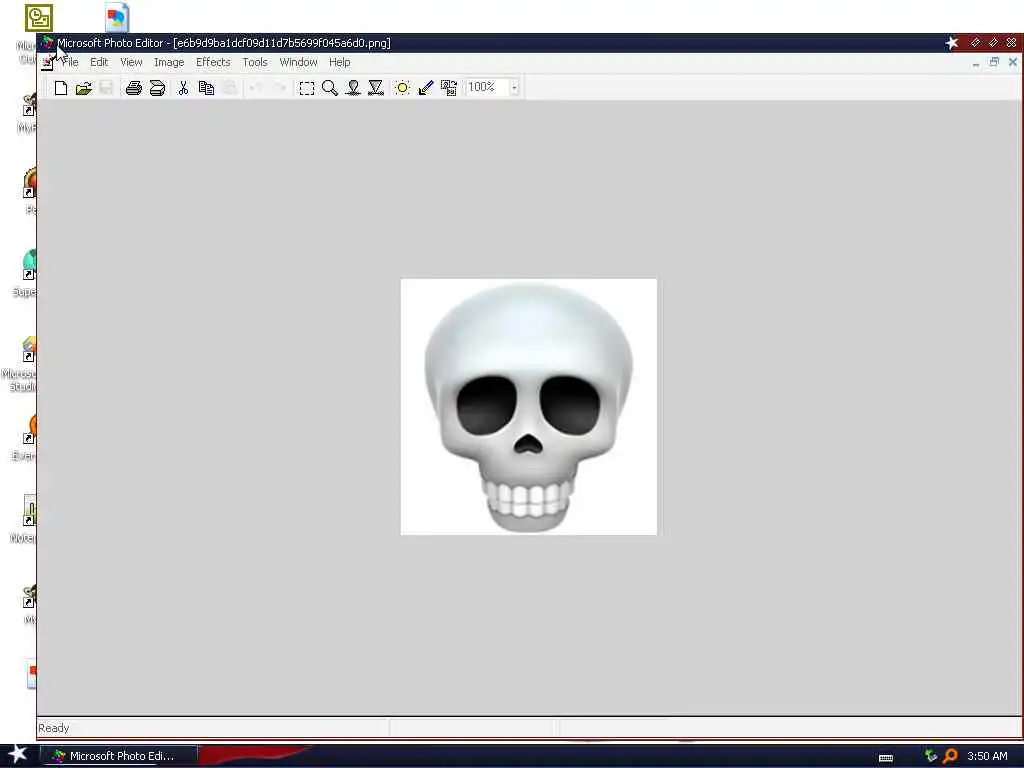This screenshot has height=768, width=1024.
Task: Click the Ready status bar text
Action: tap(54, 728)
